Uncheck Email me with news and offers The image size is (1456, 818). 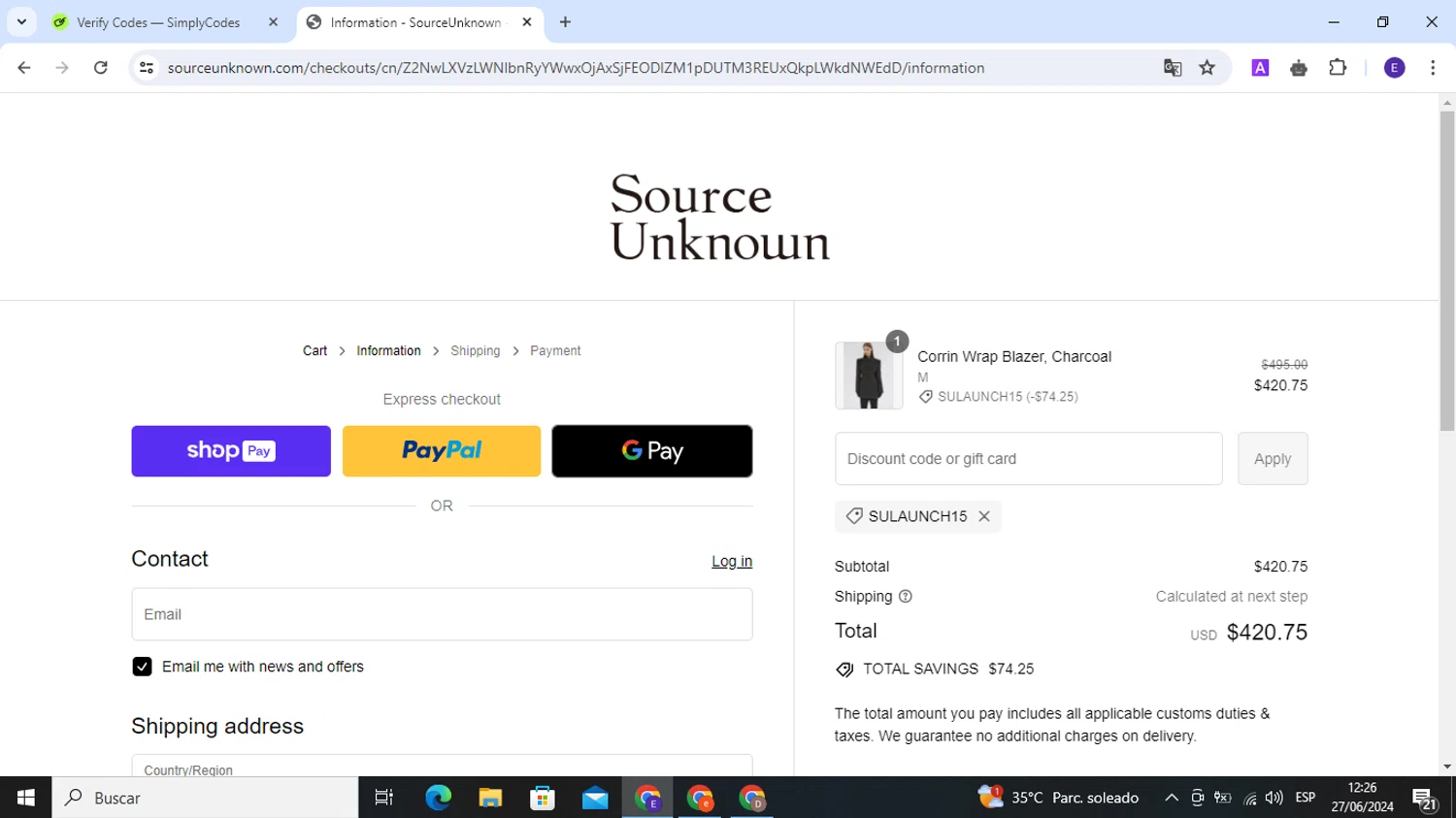[142, 667]
